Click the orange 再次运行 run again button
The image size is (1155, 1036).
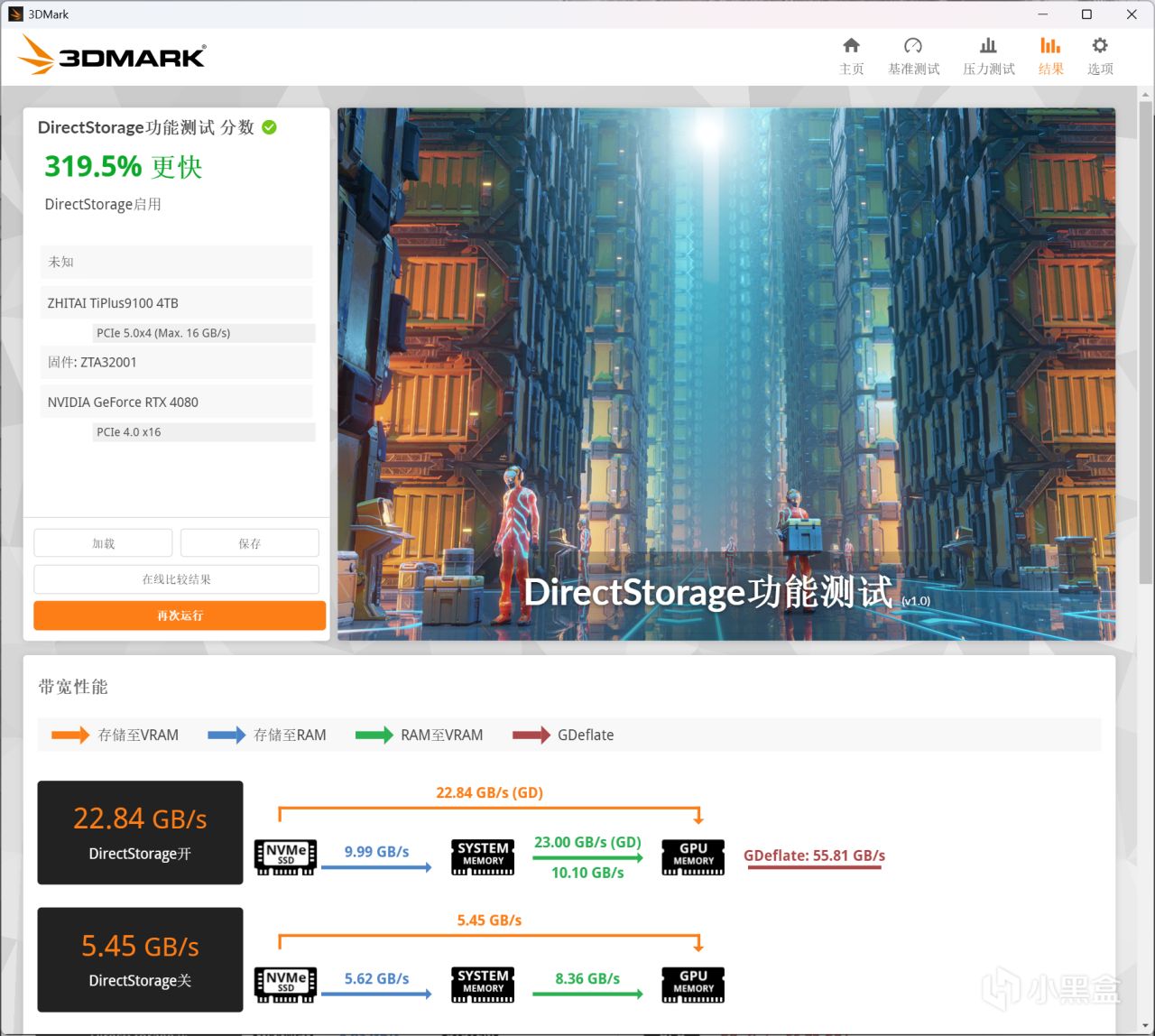[x=180, y=615]
